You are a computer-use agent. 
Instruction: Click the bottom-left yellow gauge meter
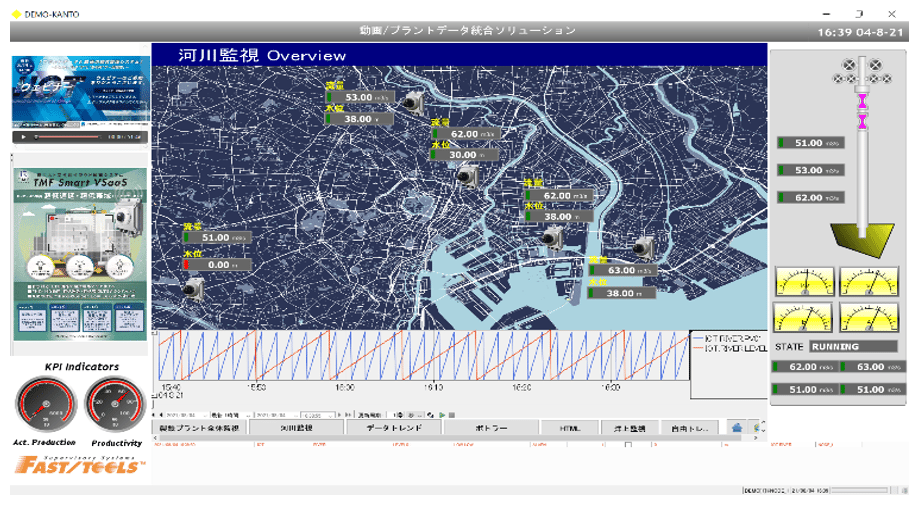pos(803,317)
